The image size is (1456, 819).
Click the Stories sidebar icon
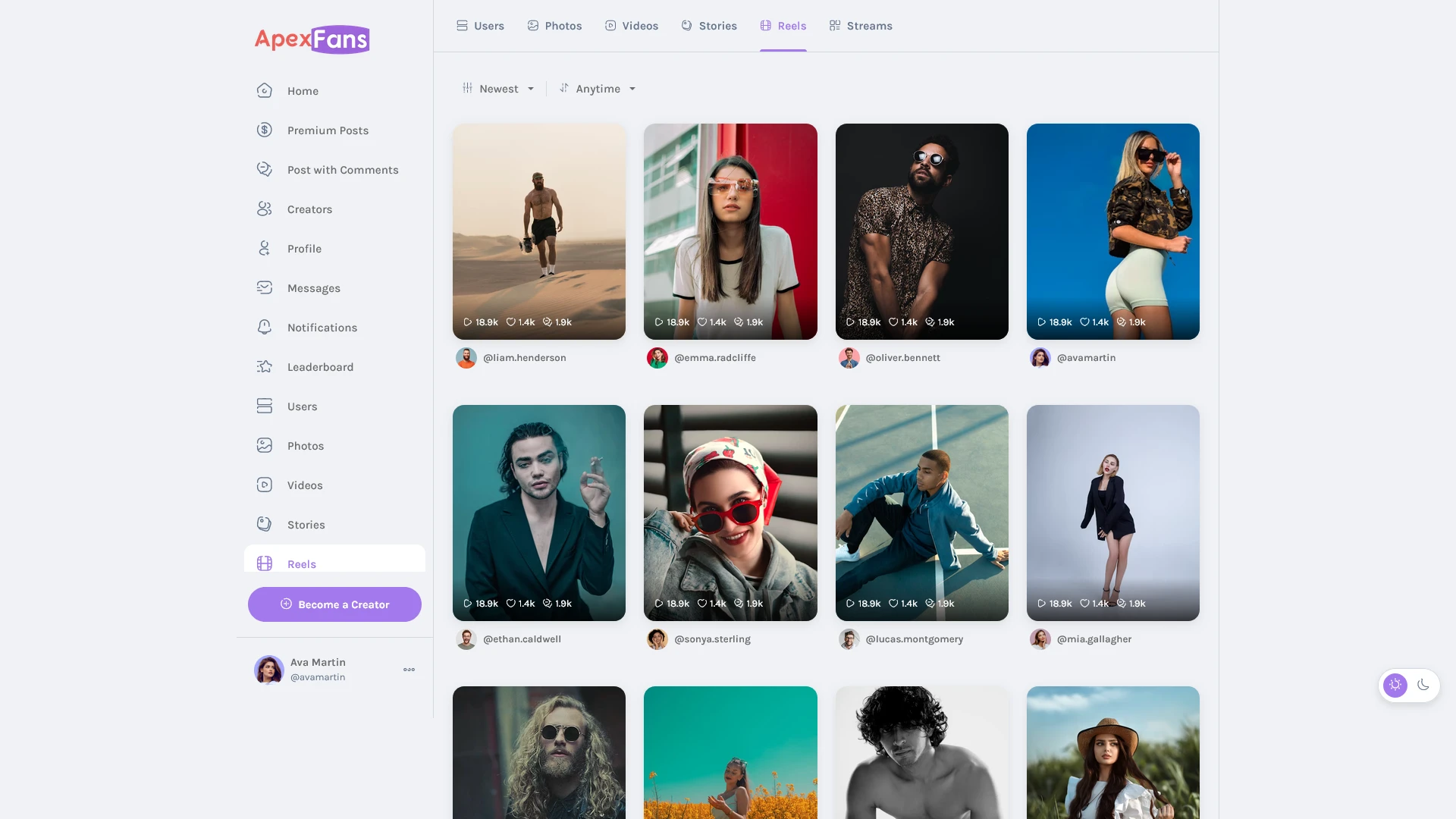tap(264, 525)
